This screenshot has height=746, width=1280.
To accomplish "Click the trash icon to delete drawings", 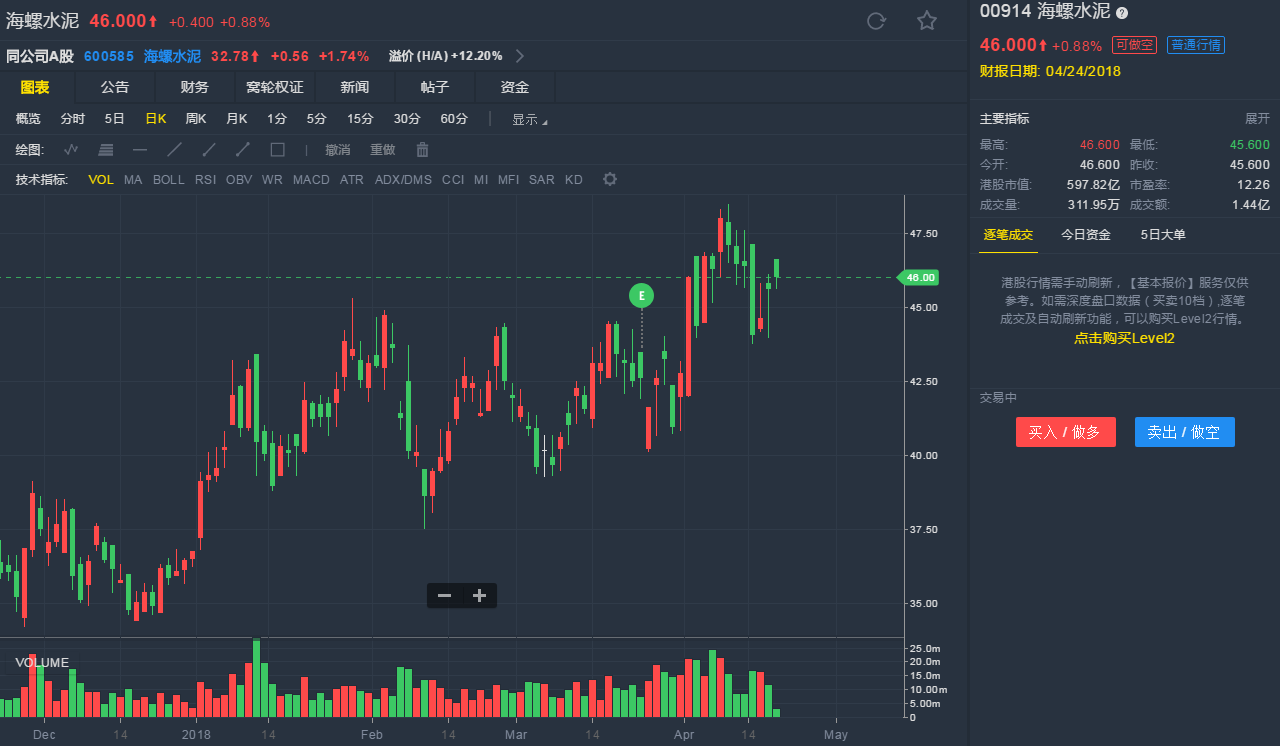I will 422,150.
